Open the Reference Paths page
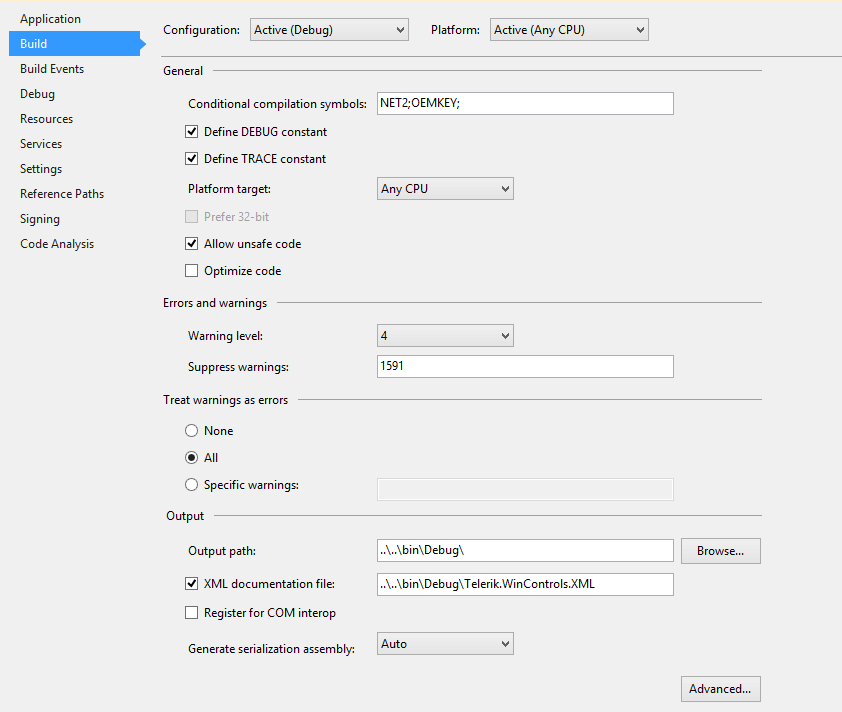 [x=61, y=193]
